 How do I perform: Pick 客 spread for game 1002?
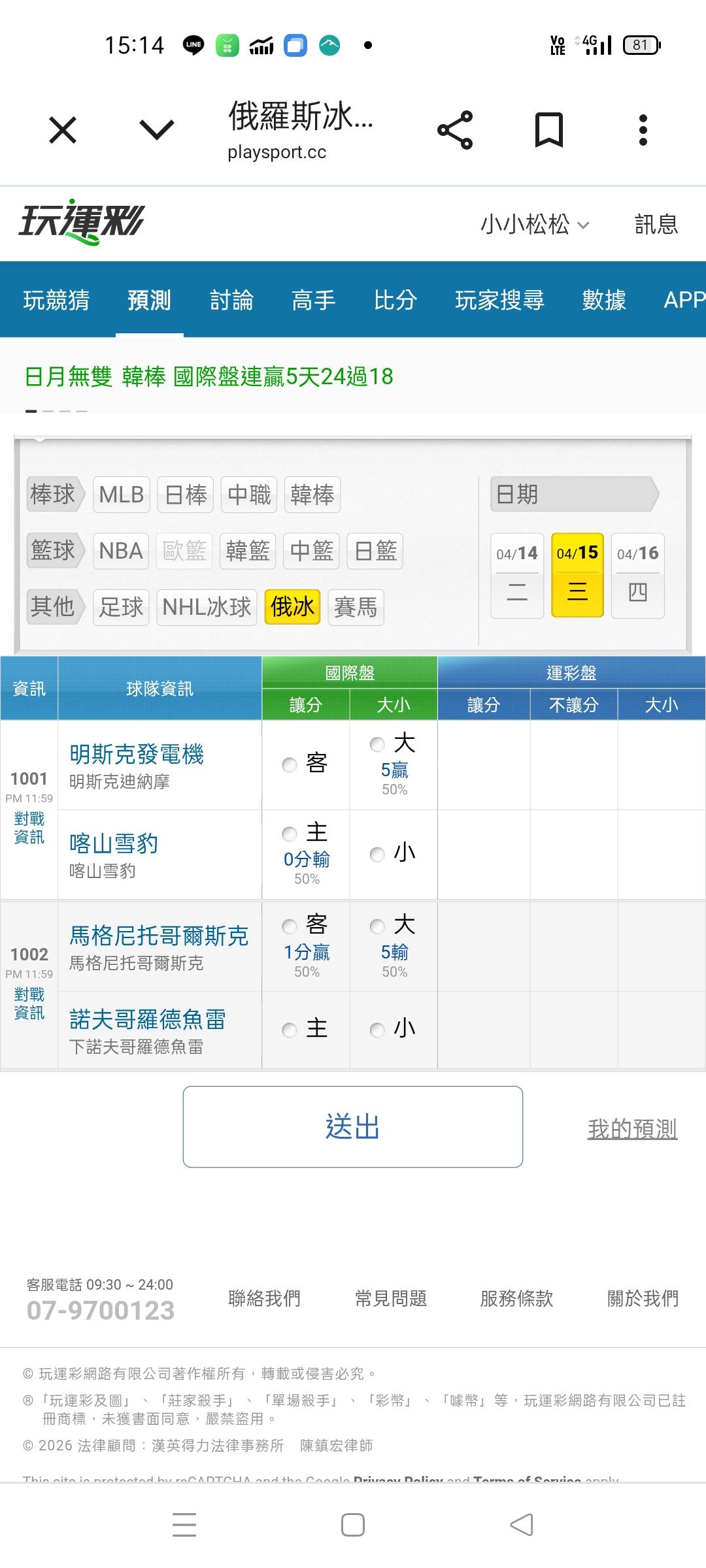(290, 926)
